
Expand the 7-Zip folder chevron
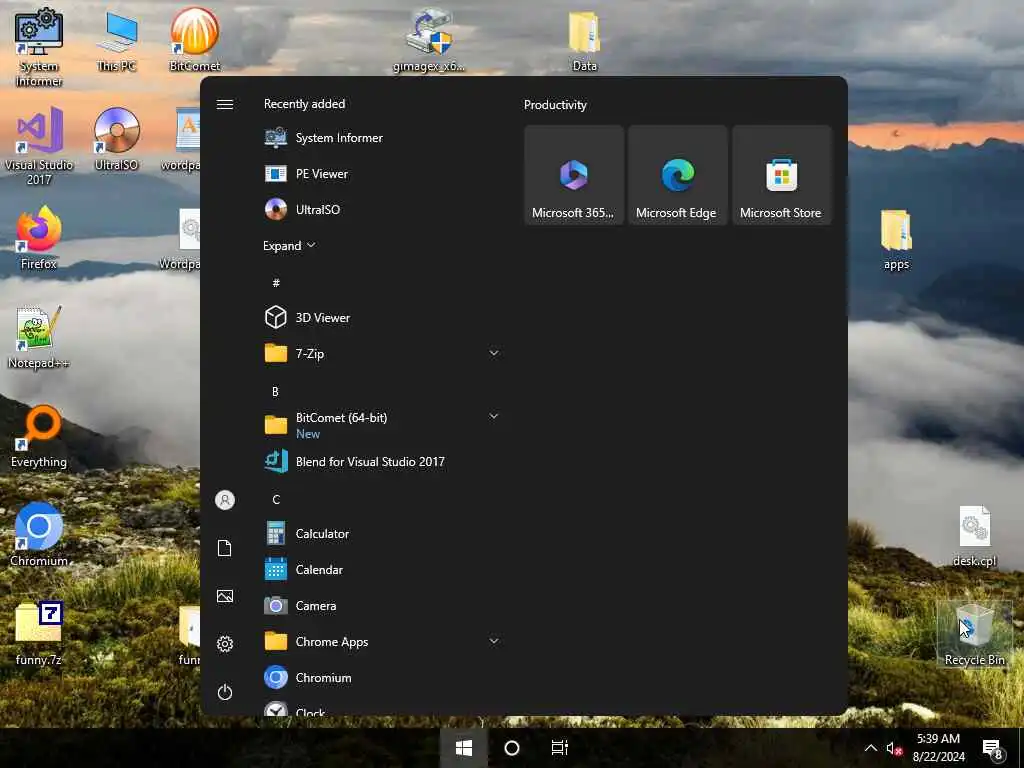[494, 353]
